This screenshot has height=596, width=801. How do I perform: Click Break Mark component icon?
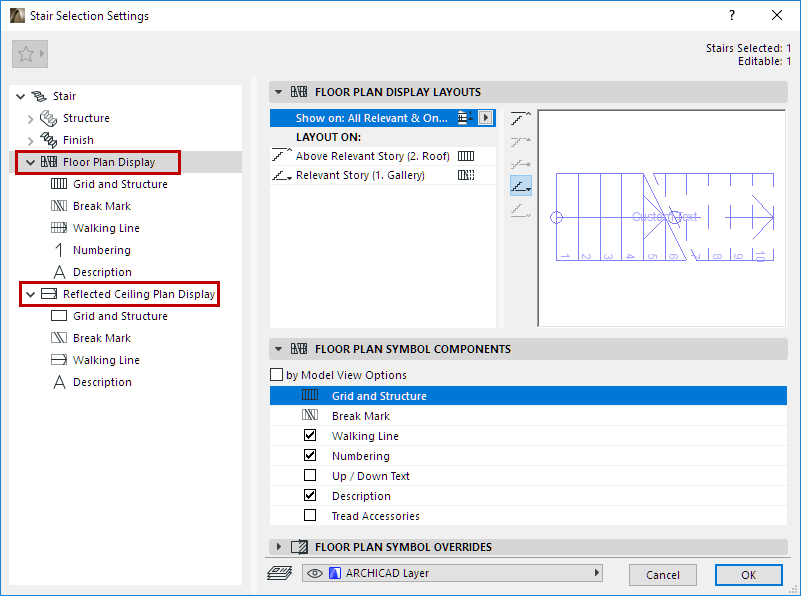310,415
